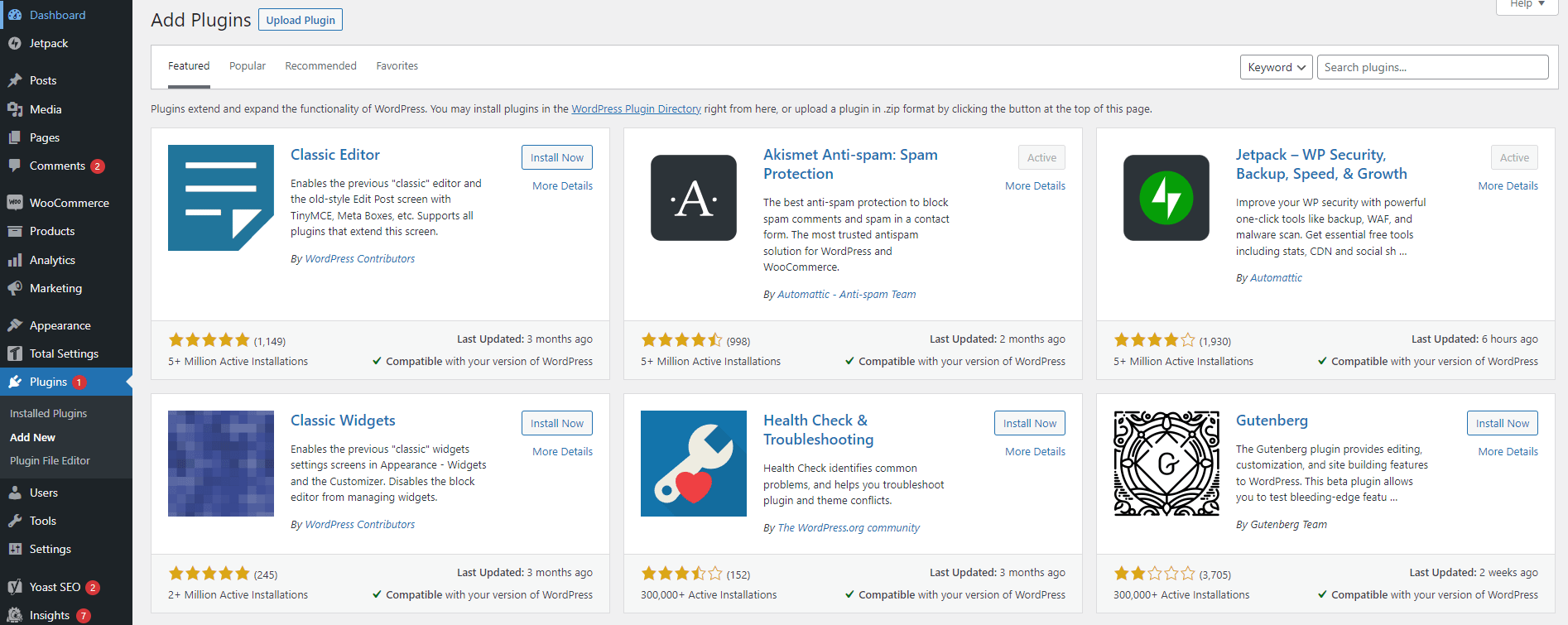Focus the Search plugins input field
This screenshot has width=1568, height=625.
click(1432, 67)
